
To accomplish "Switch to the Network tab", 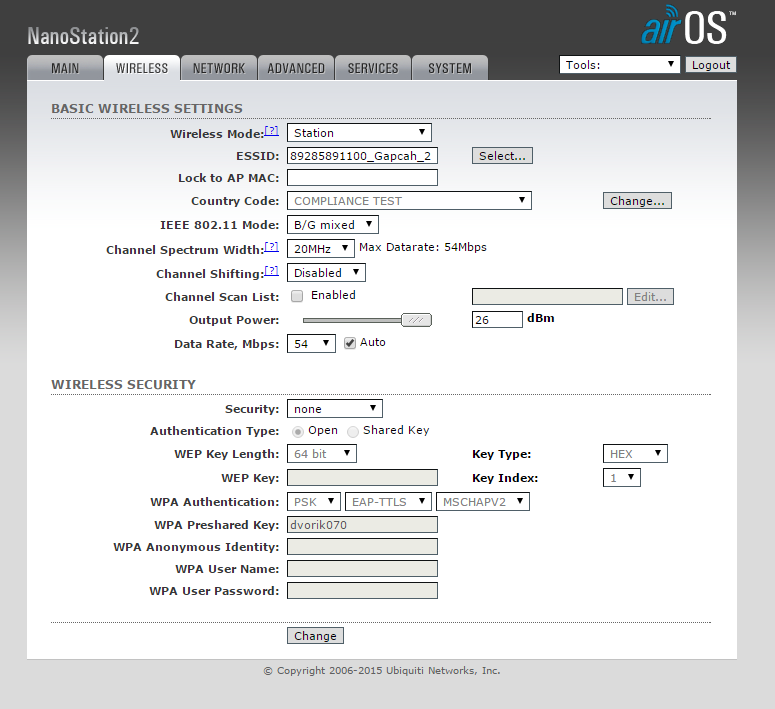I will point(218,68).
